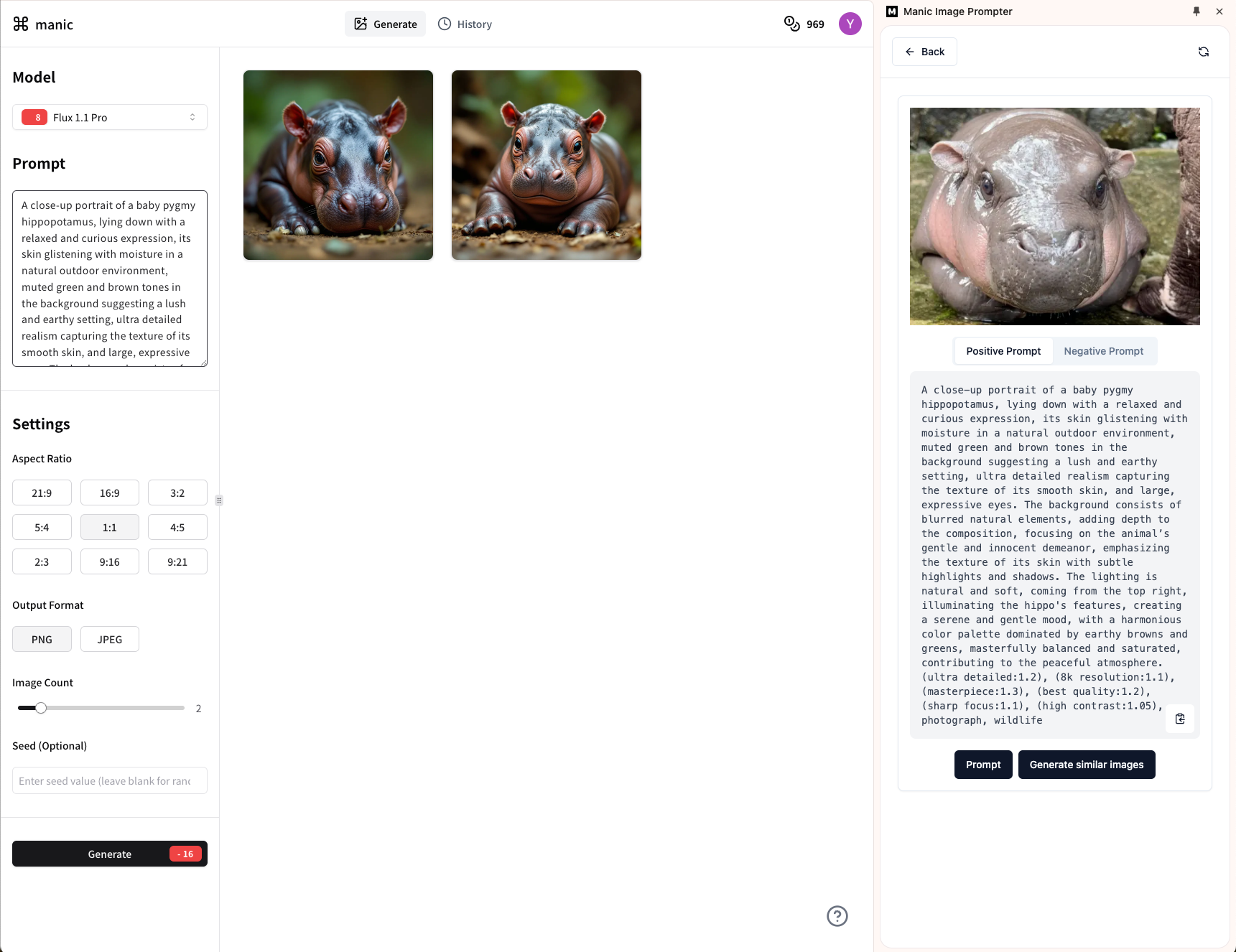Click the Generate similar images button
The height and width of the screenshot is (952, 1236).
1087,765
